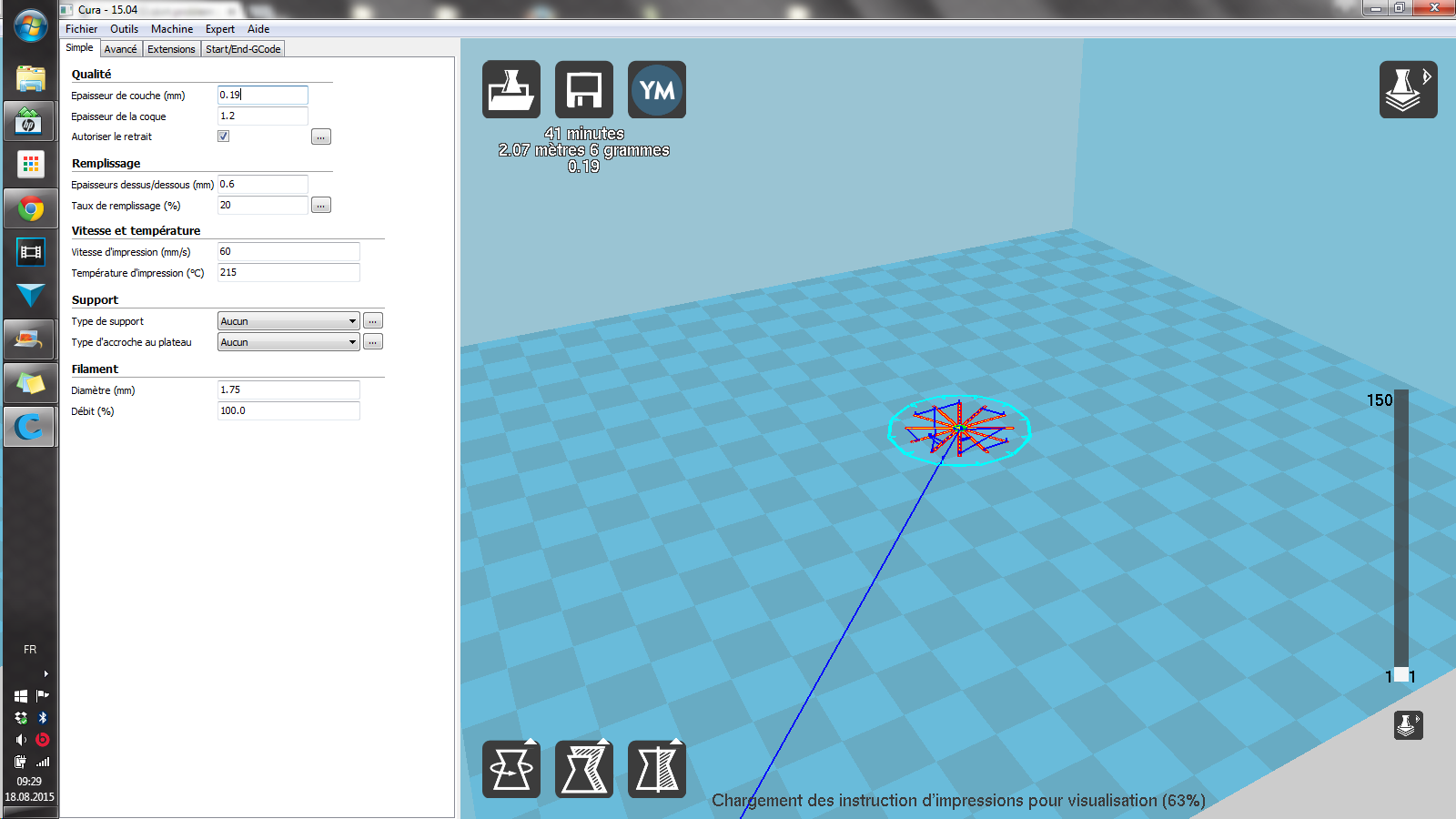Click the Epaisseur de couche input field
1456x819 pixels.
(x=262, y=95)
